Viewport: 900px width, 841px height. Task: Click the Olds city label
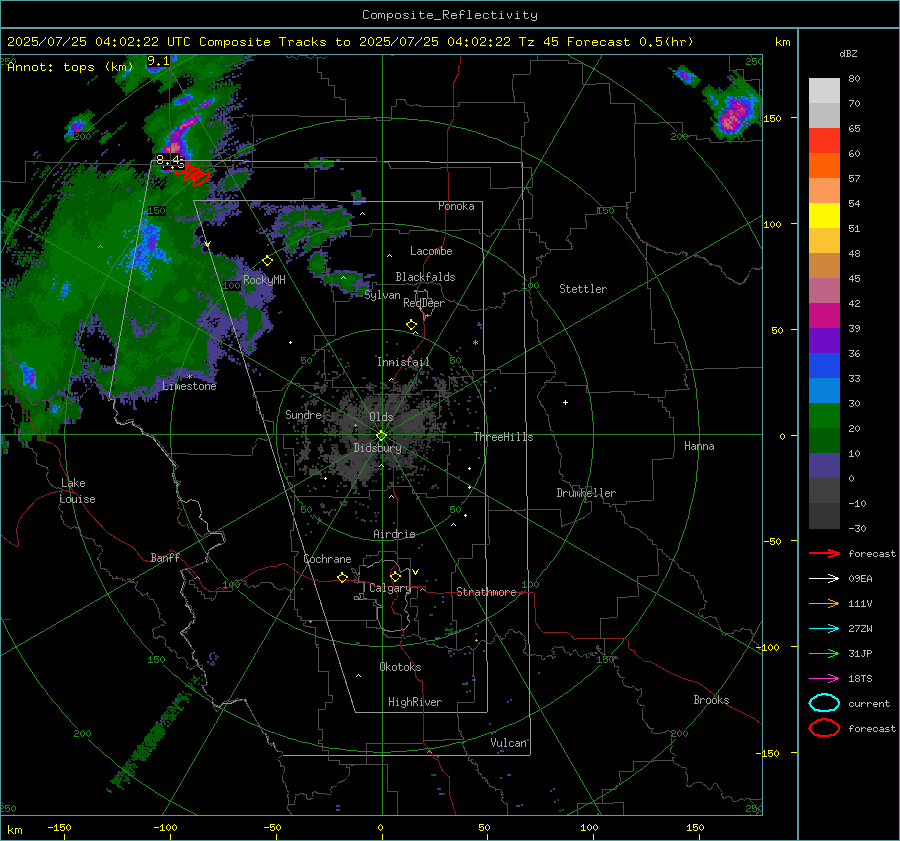(x=381, y=417)
